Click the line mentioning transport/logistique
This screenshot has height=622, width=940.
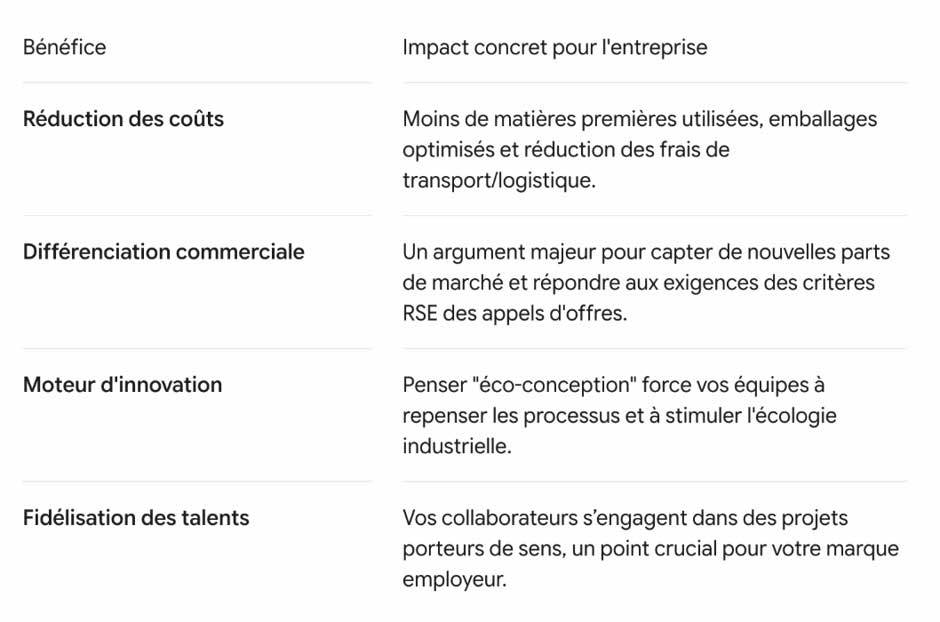499,180
